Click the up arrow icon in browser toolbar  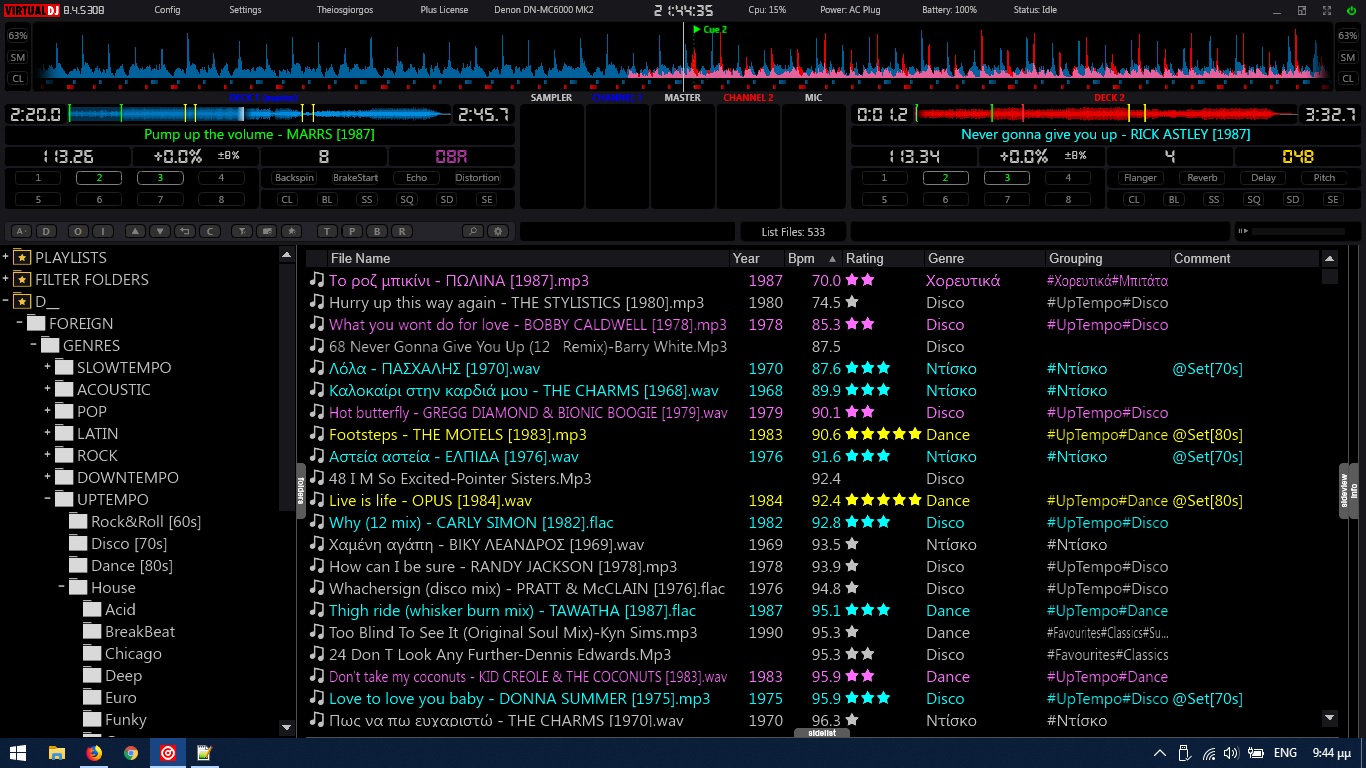pos(135,231)
